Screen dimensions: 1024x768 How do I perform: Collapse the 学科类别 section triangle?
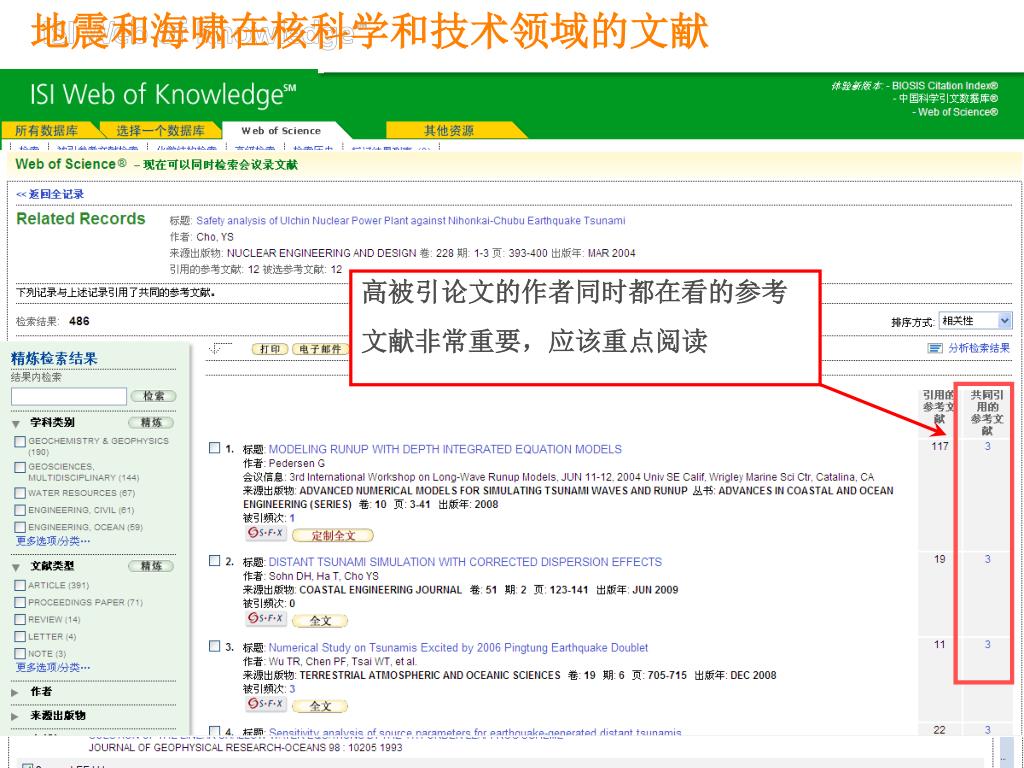pos(16,424)
